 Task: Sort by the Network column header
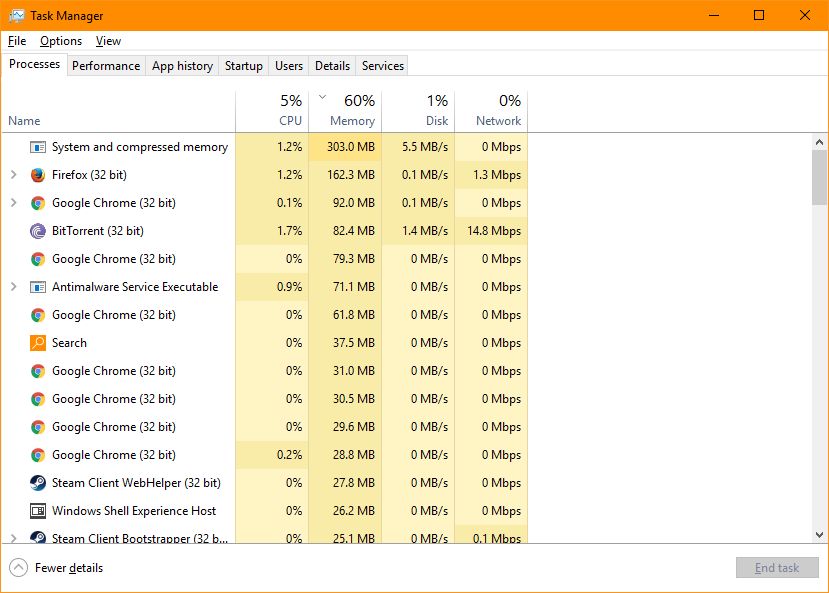pyautogui.click(x=491, y=112)
